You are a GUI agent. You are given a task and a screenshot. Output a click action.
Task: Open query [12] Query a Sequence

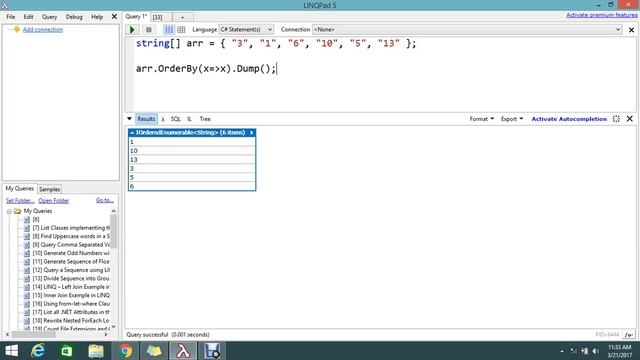tap(71, 270)
